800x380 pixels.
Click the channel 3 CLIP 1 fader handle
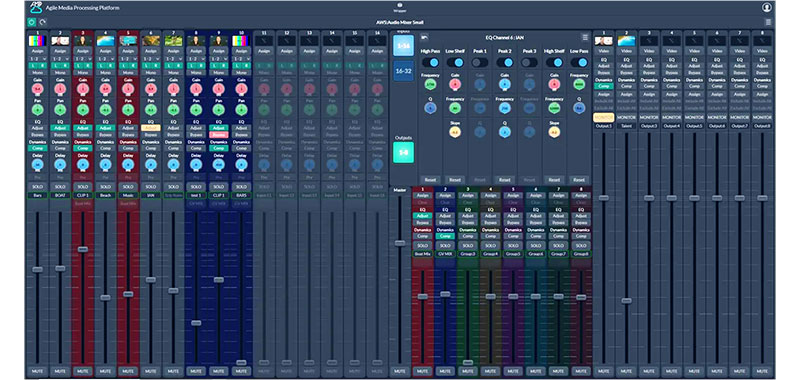pos(83,249)
